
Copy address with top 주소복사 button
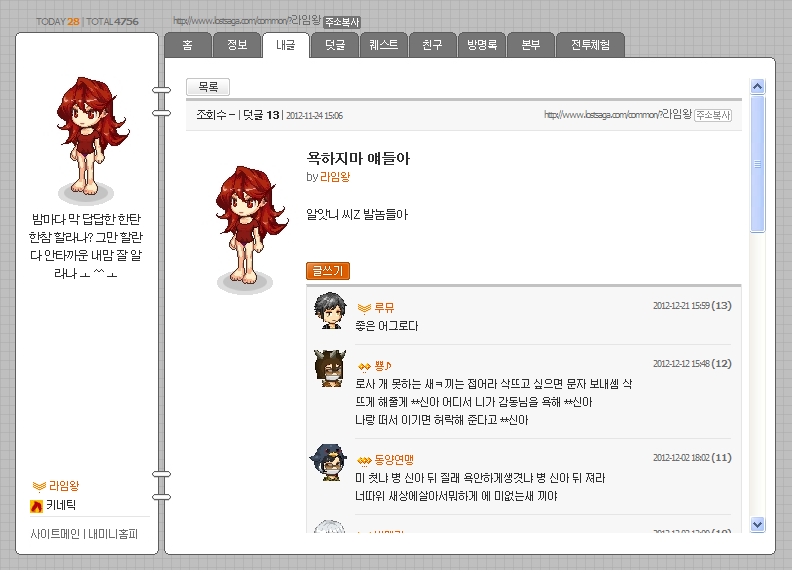point(342,22)
